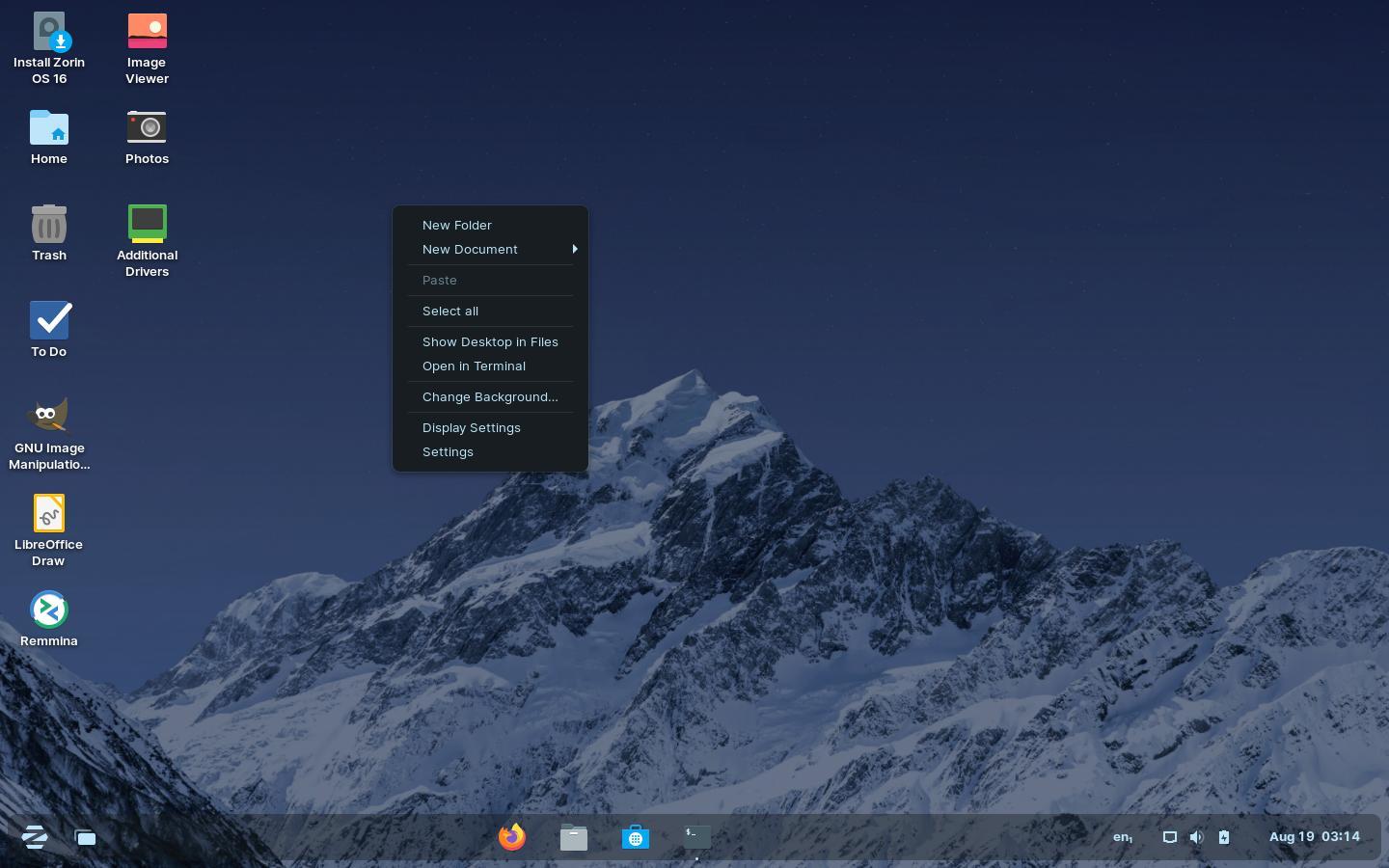Open the en keyboard layout selector
The height and width of the screenshot is (868, 1389).
[x=1123, y=837]
